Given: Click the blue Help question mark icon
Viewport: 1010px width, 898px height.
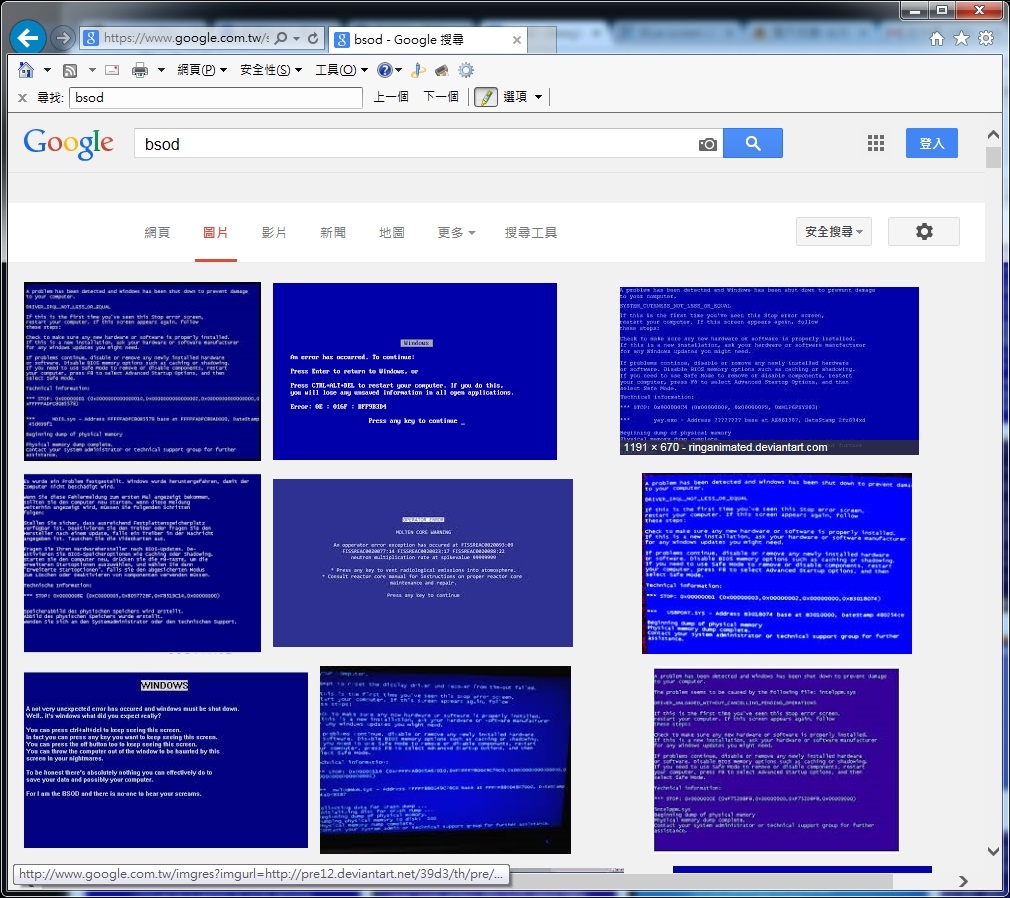Looking at the screenshot, I should pyautogui.click(x=385, y=70).
